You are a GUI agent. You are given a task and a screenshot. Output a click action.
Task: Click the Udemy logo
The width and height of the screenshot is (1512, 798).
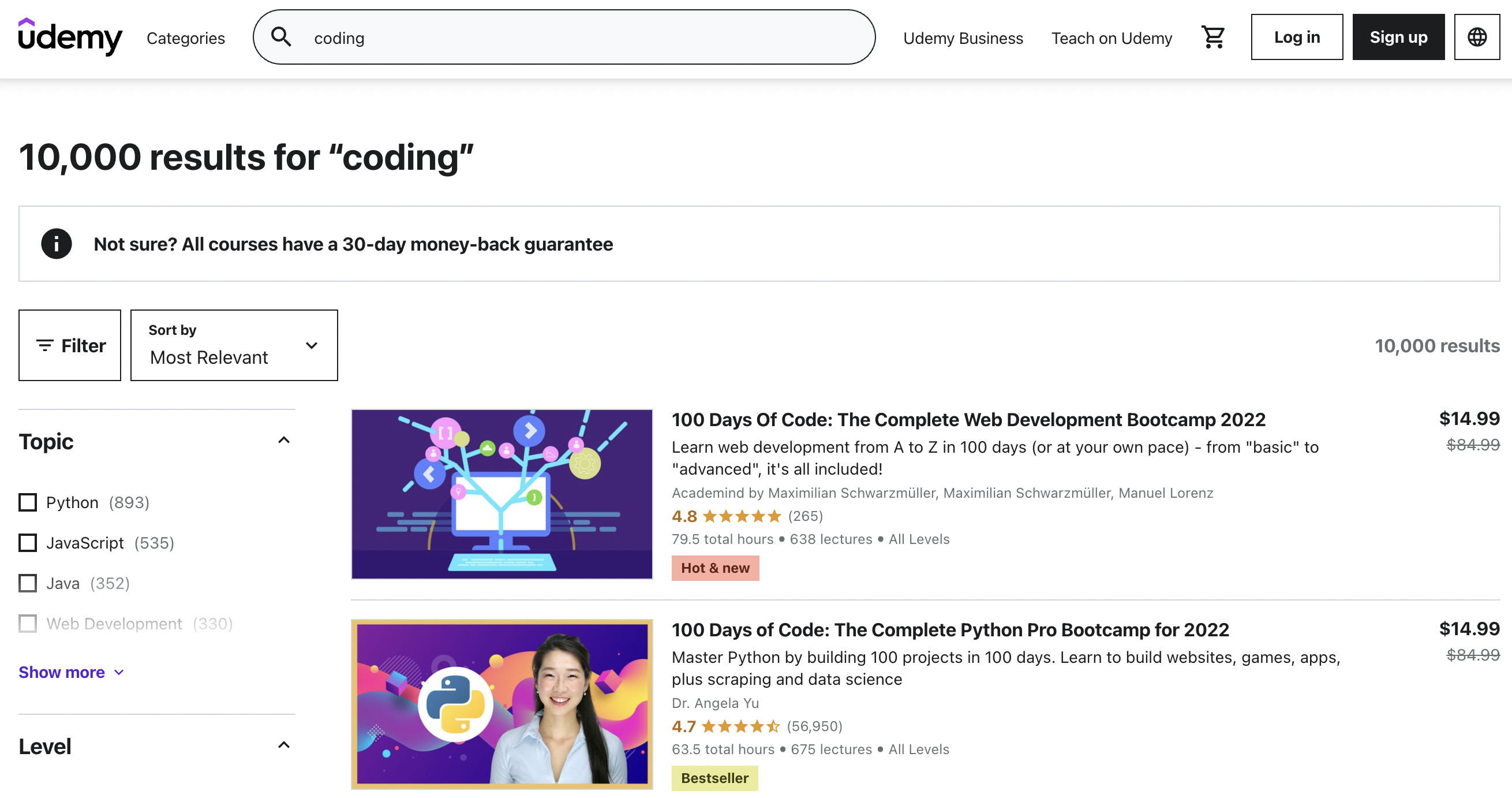coord(70,37)
